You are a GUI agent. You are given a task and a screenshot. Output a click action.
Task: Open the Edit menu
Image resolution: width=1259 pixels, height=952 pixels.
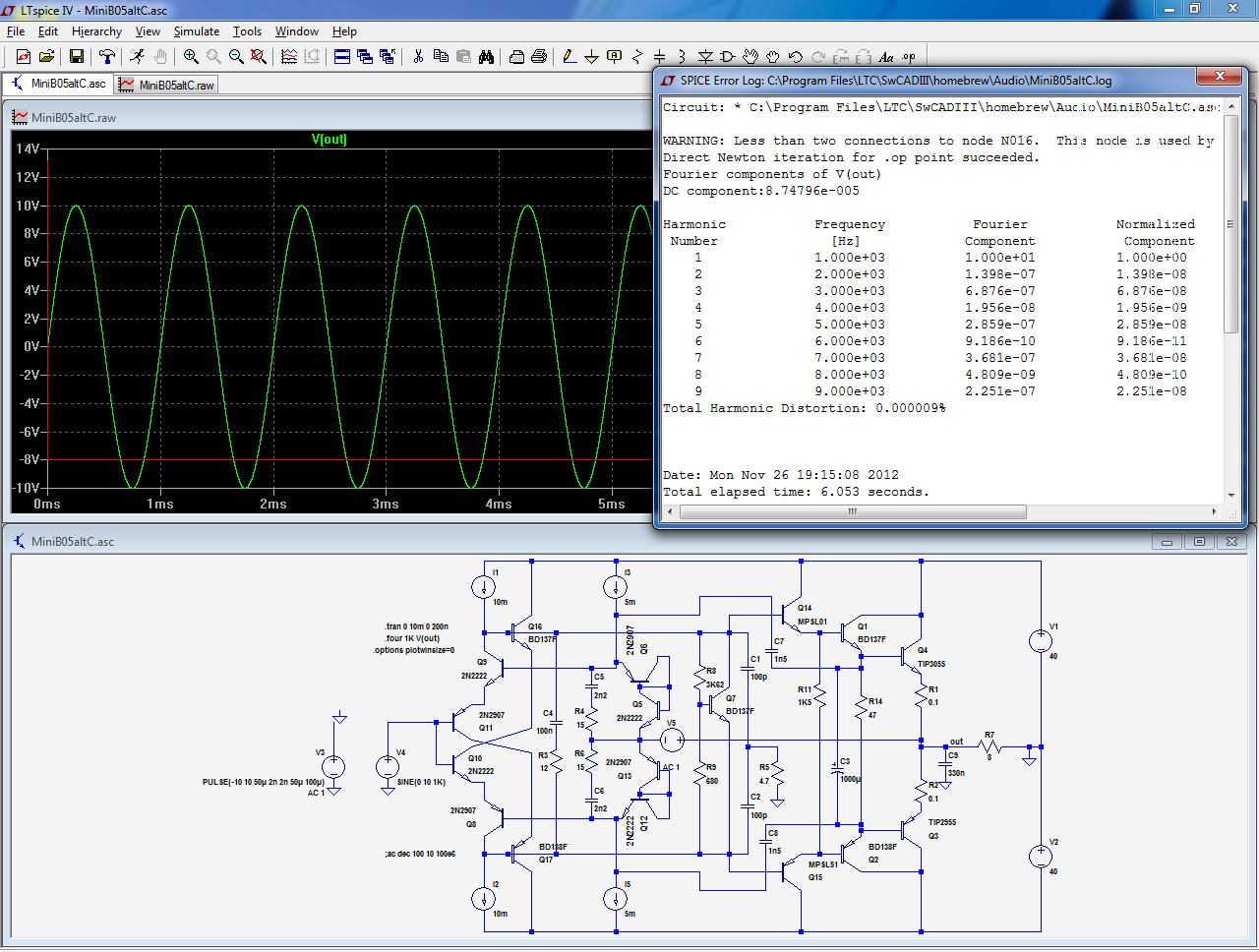48,31
